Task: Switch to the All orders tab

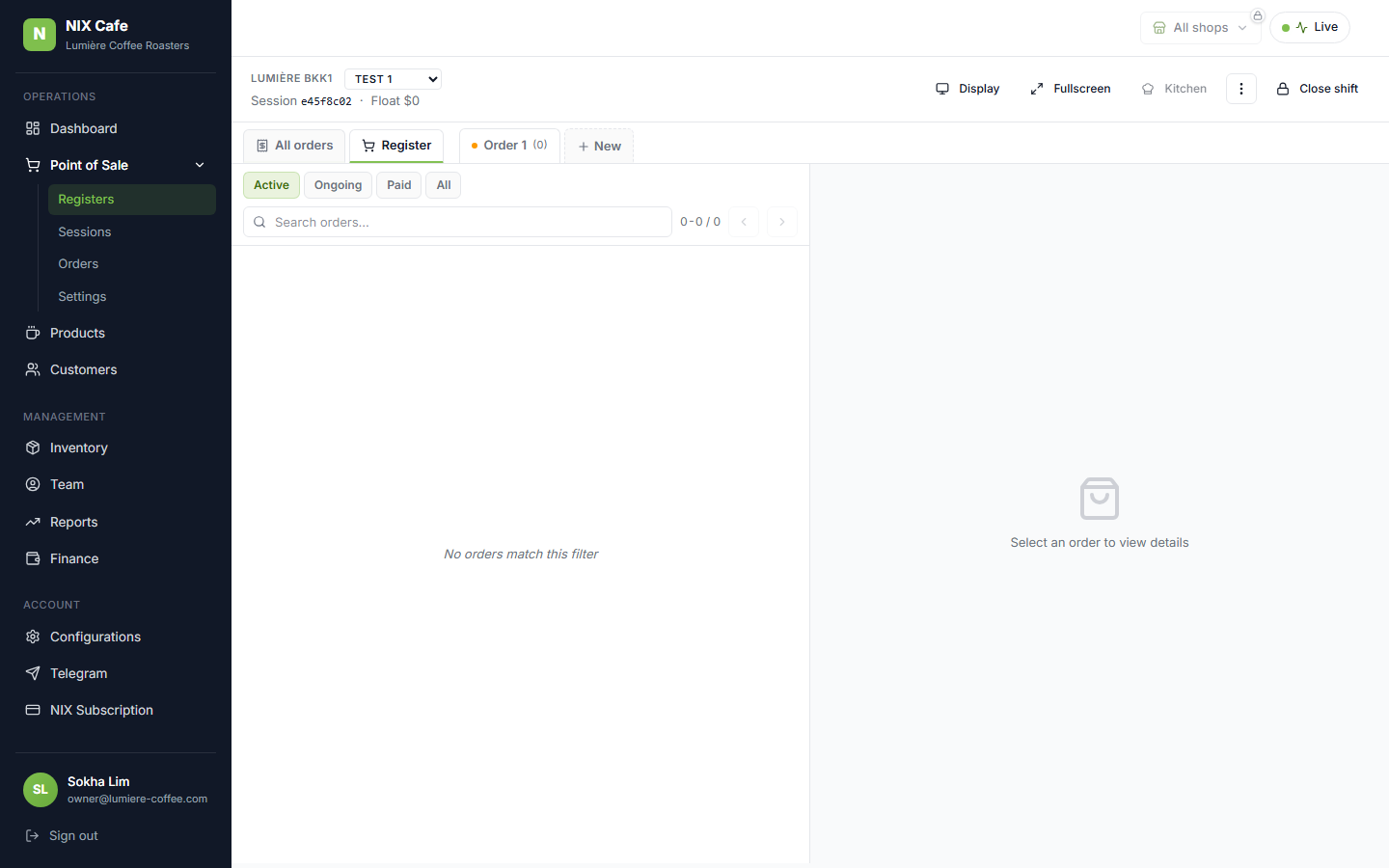Action: 294,146
